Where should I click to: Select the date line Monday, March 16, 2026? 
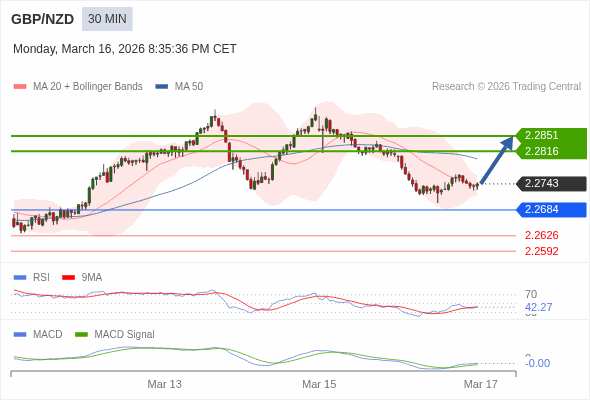(x=125, y=49)
